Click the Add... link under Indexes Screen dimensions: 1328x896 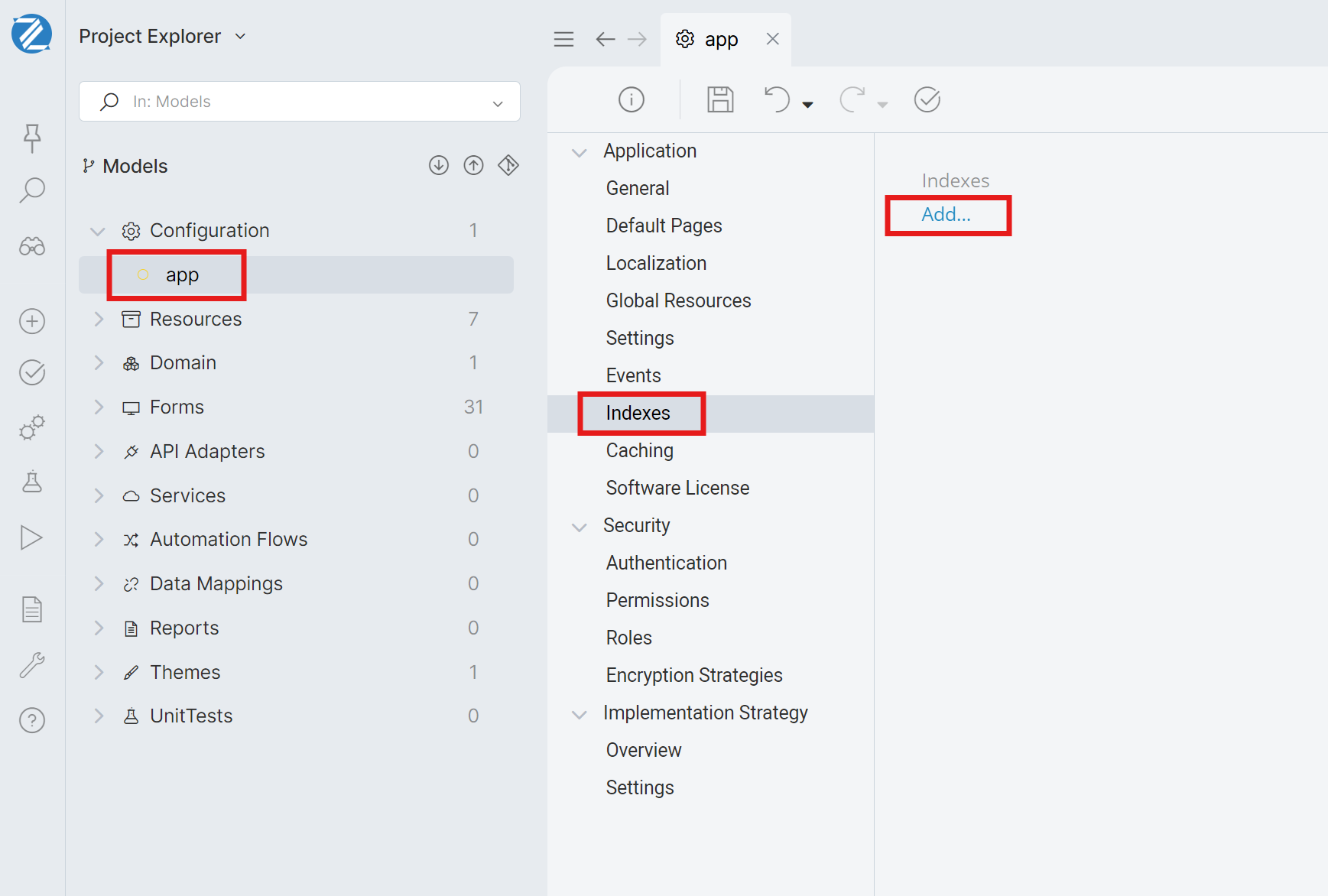(x=946, y=215)
